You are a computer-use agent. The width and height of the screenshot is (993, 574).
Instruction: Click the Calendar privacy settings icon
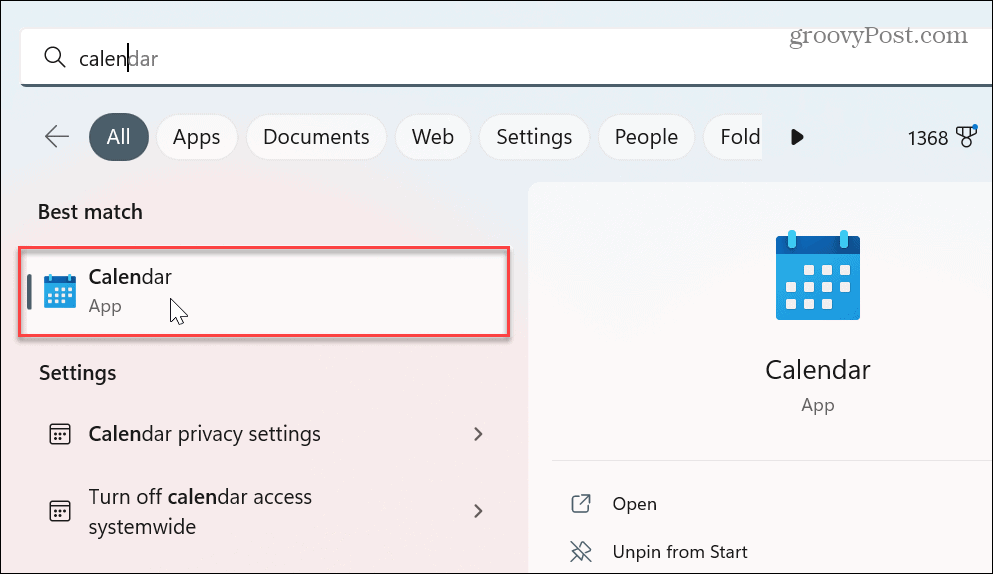click(60, 434)
